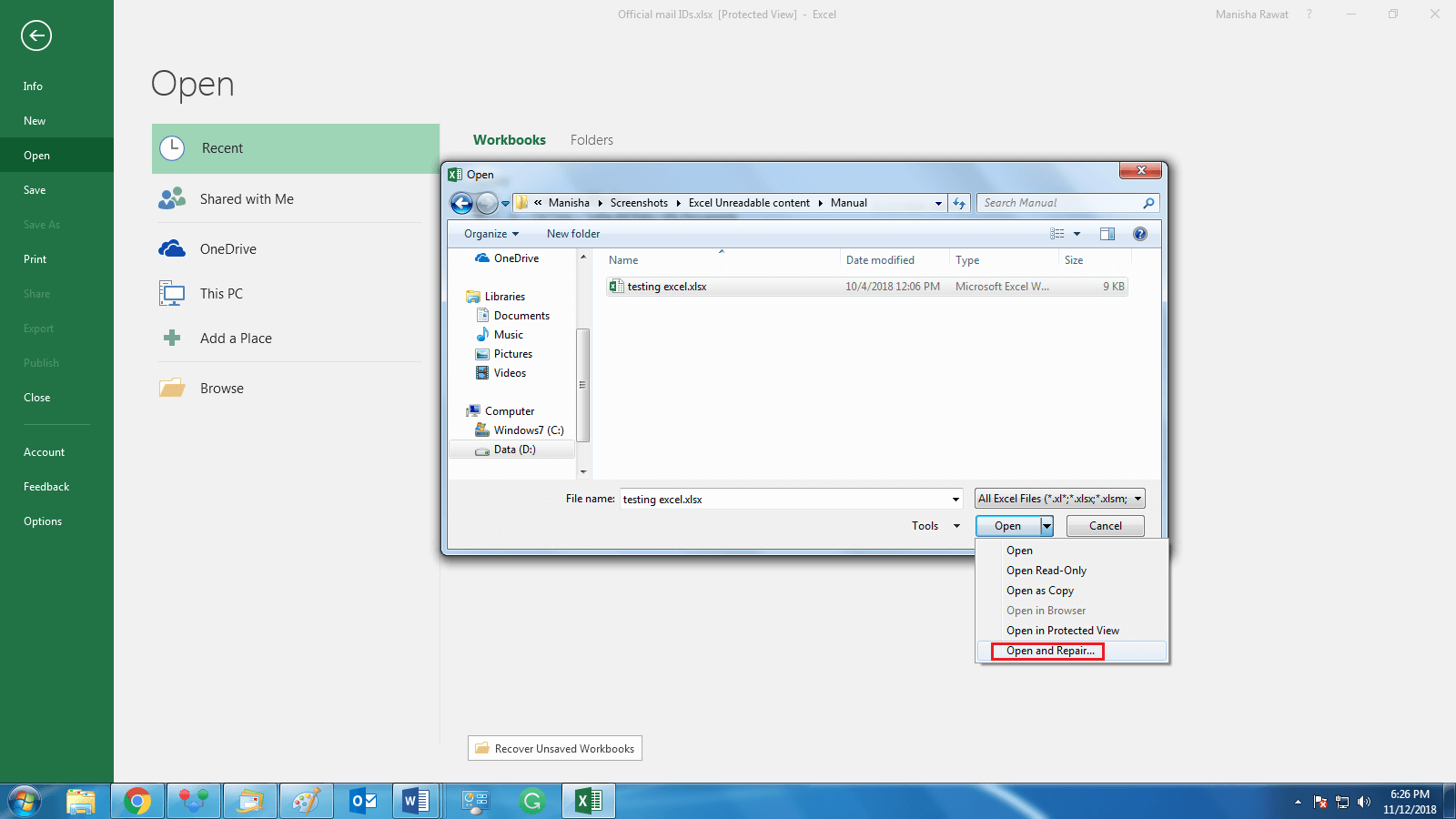Click the Open button dropdown arrow
The height and width of the screenshot is (819, 1456).
pyautogui.click(x=1046, y=526)
